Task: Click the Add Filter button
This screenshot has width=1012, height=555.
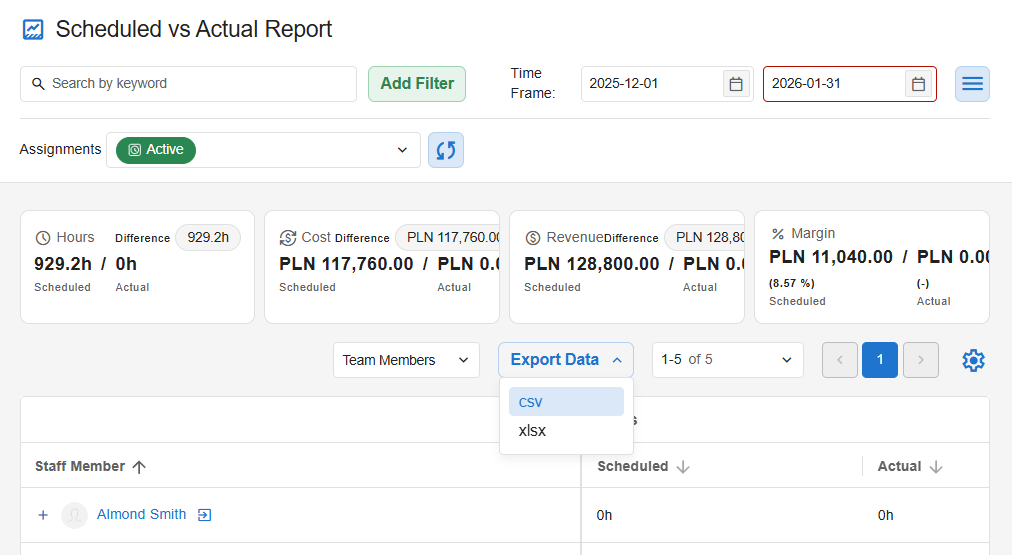Action: [x=417, y=84]
